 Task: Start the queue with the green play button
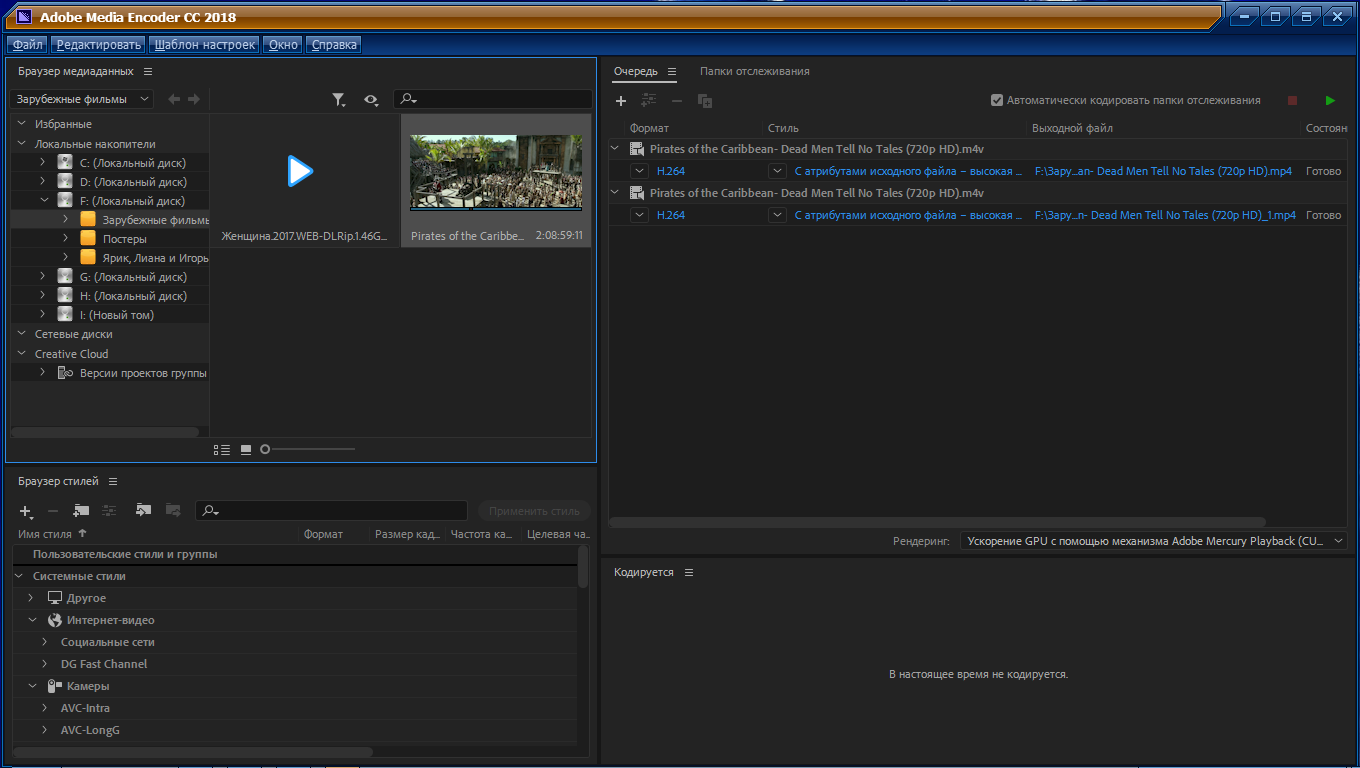(1330, 100)
